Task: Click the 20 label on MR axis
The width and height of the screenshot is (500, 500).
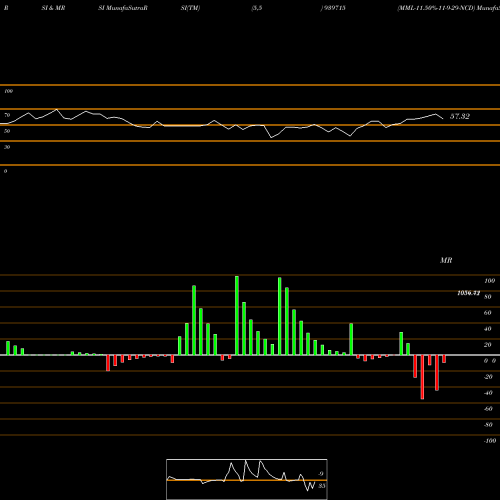Action: click(488, 345)
